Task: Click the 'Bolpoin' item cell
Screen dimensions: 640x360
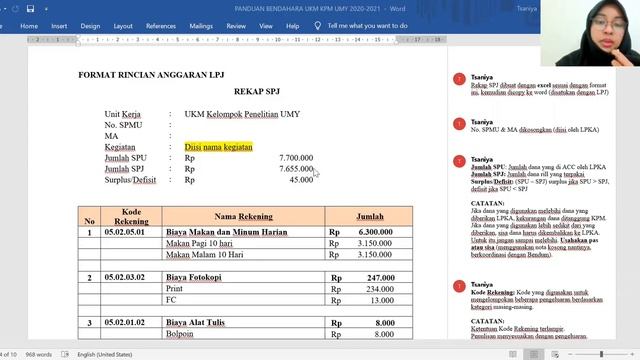Action: (x=243, y=334)
